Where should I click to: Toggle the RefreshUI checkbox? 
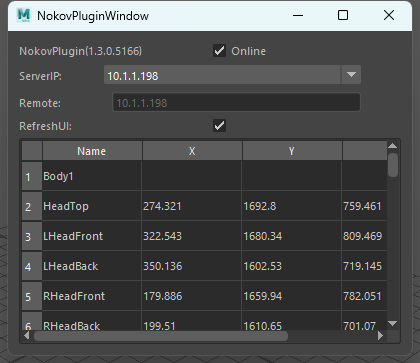tap(219, 126)
